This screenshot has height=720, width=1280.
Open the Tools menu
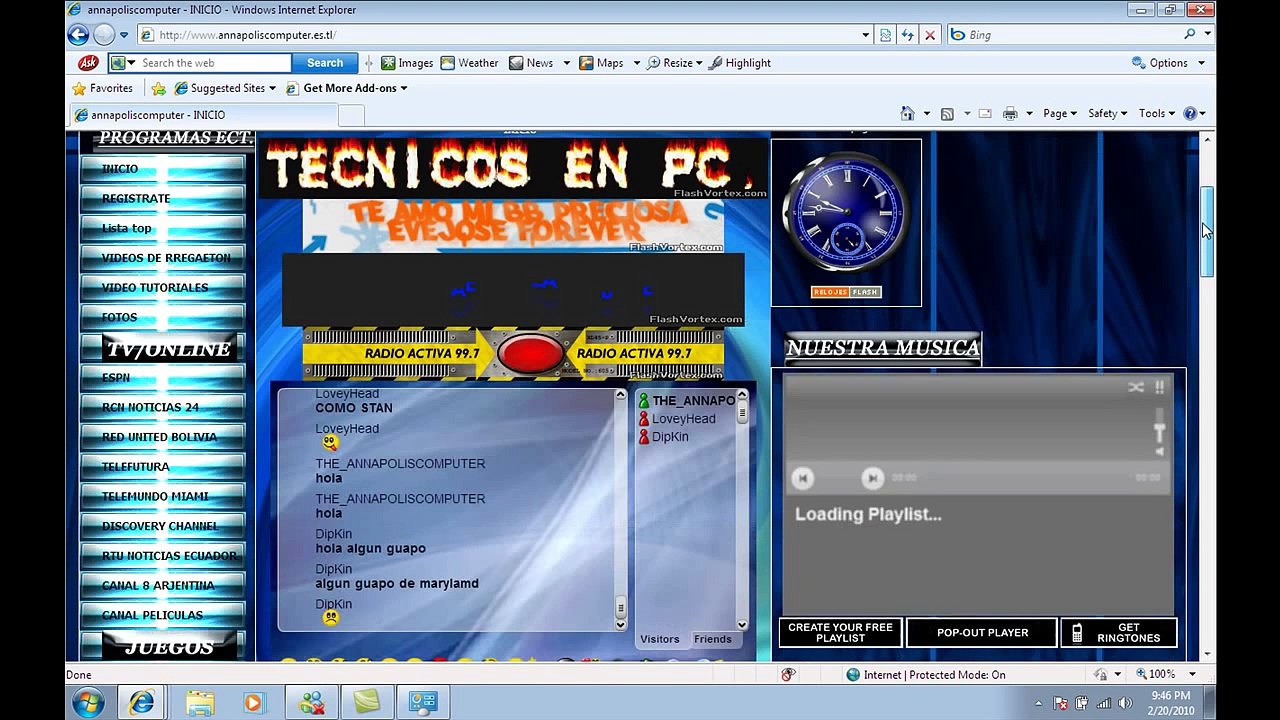point(1157,114)
